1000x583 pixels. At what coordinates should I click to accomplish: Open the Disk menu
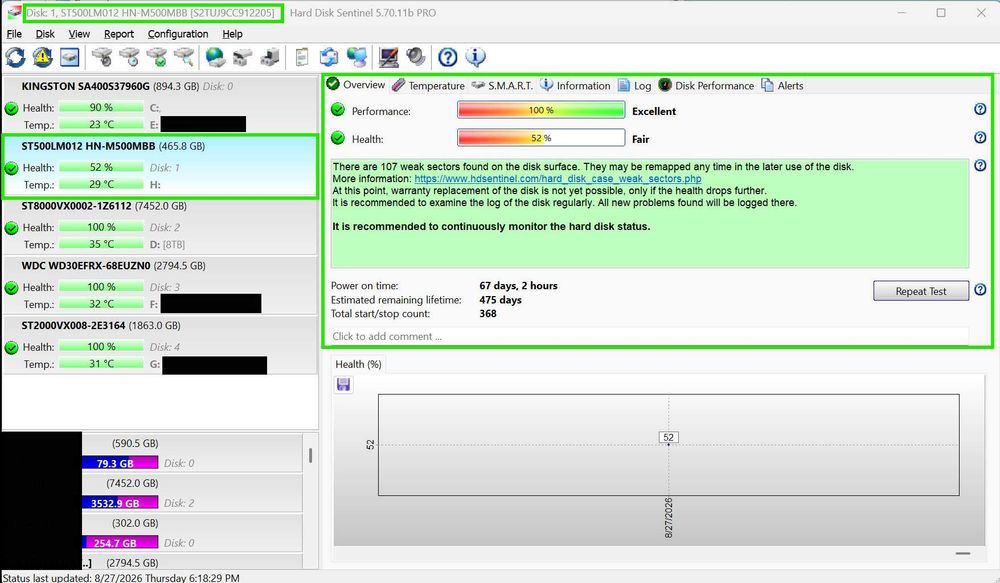click(x=45, y=34)
